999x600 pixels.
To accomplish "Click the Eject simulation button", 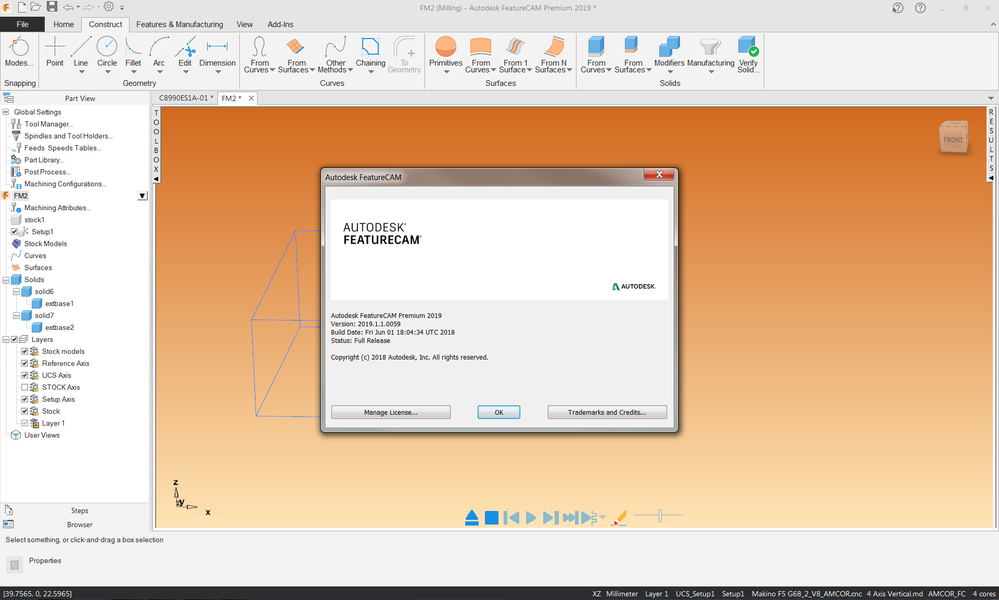I will [x=471, y=517].
